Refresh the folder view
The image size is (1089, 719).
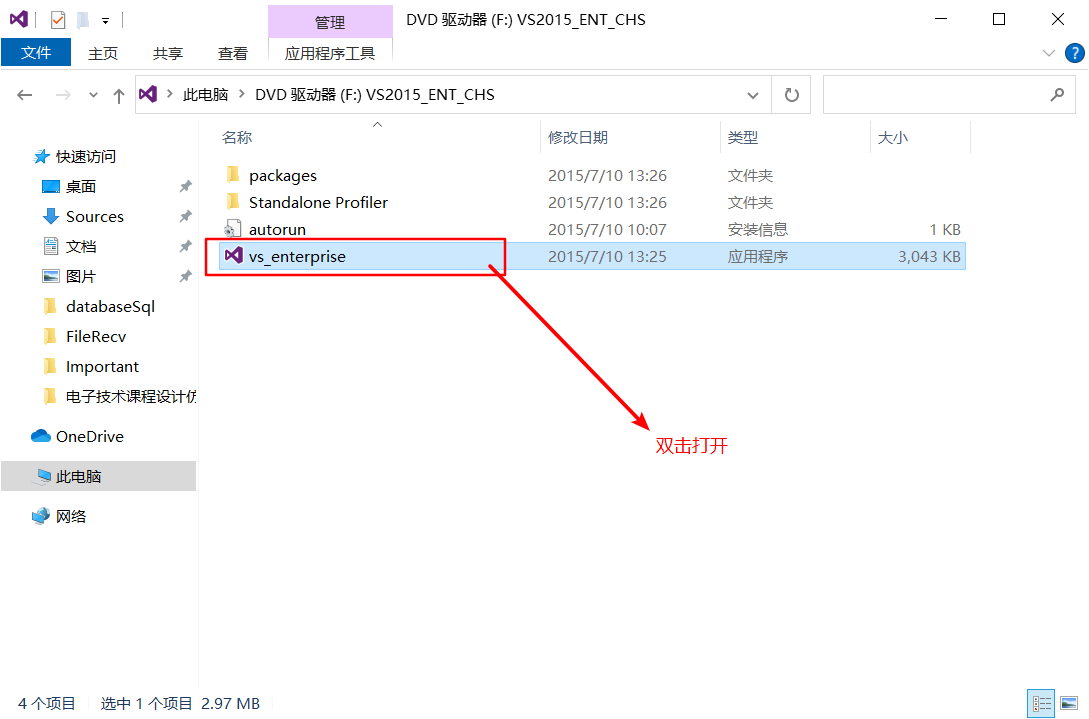click(x=792, y=95)
